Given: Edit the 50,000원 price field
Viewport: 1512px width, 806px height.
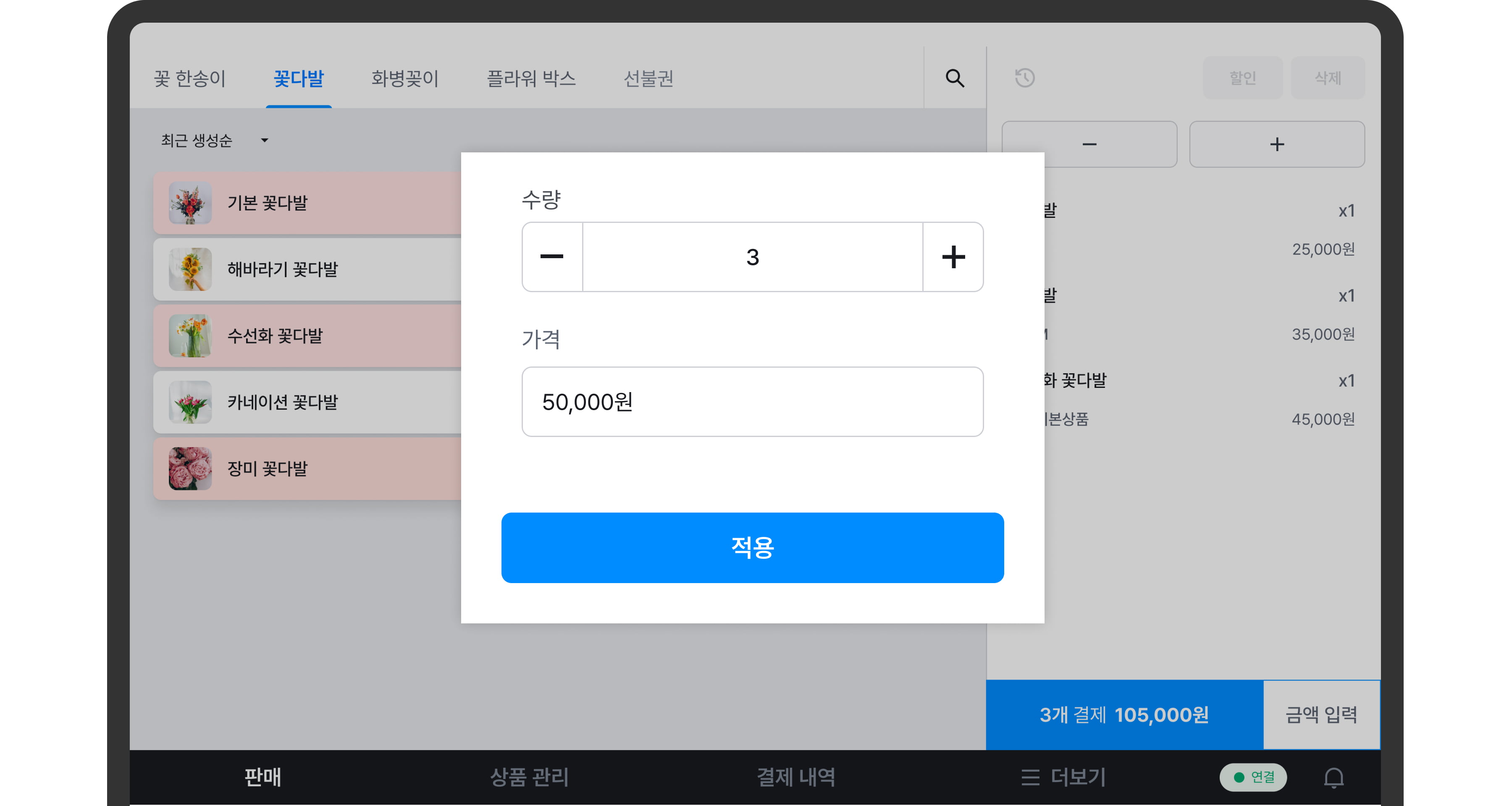Looking at the screenshot, I should click(753, 402).
